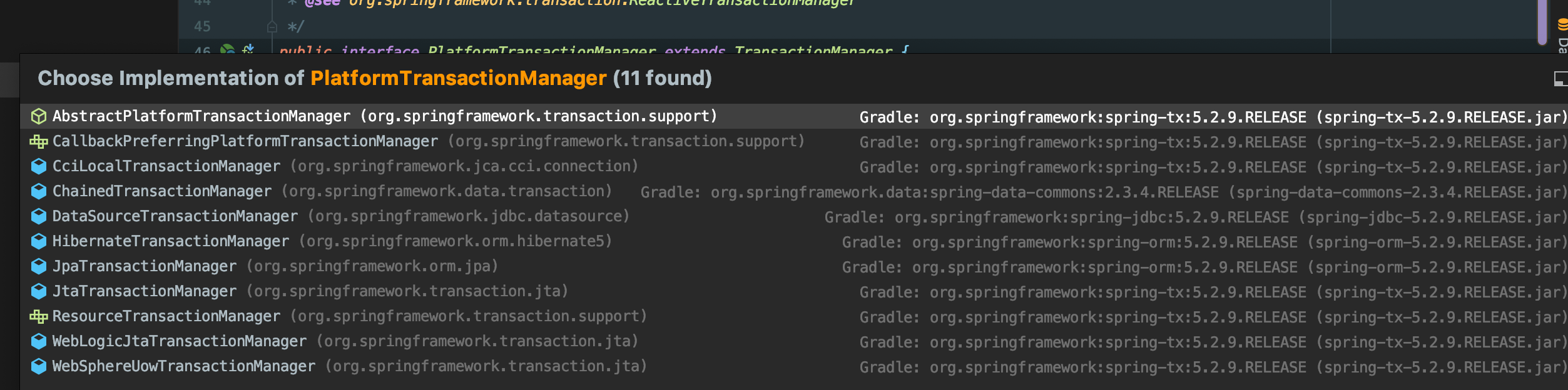This screenshot has height=390, width=1568.
Task: Click the spring-jdbc-5.2.9.RELEASE.jar location text
Action: point(1196,217)
